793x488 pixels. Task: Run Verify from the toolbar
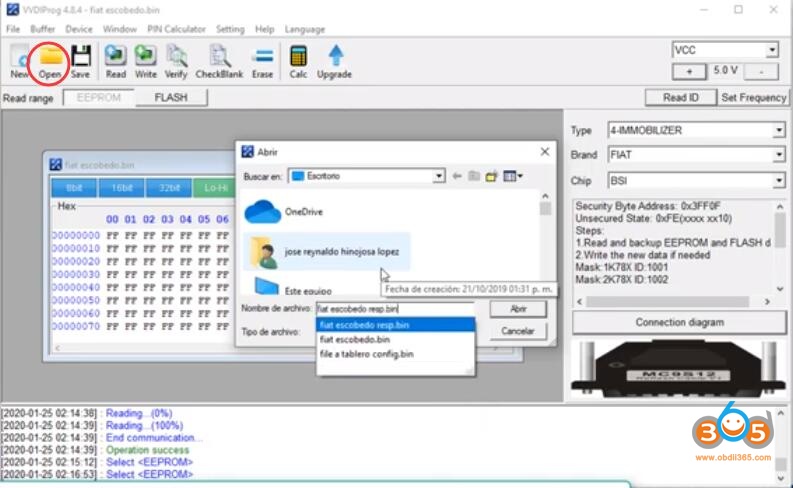176,61
